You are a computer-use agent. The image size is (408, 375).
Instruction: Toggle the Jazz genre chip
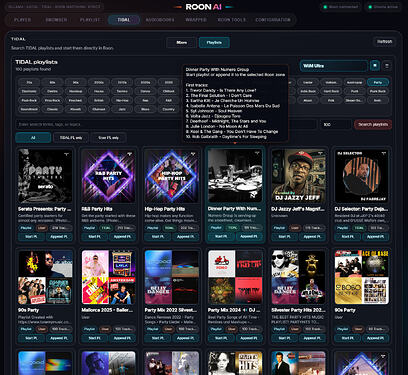122,109
